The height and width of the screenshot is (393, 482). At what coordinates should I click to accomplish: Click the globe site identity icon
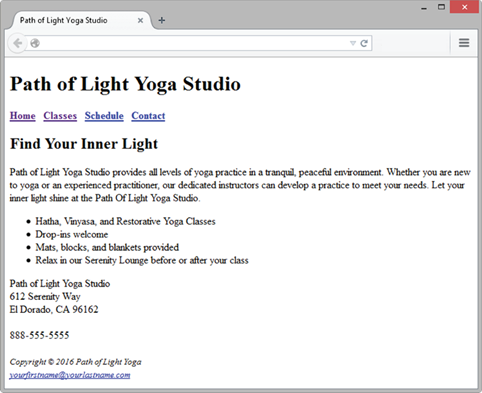[35, 43]
